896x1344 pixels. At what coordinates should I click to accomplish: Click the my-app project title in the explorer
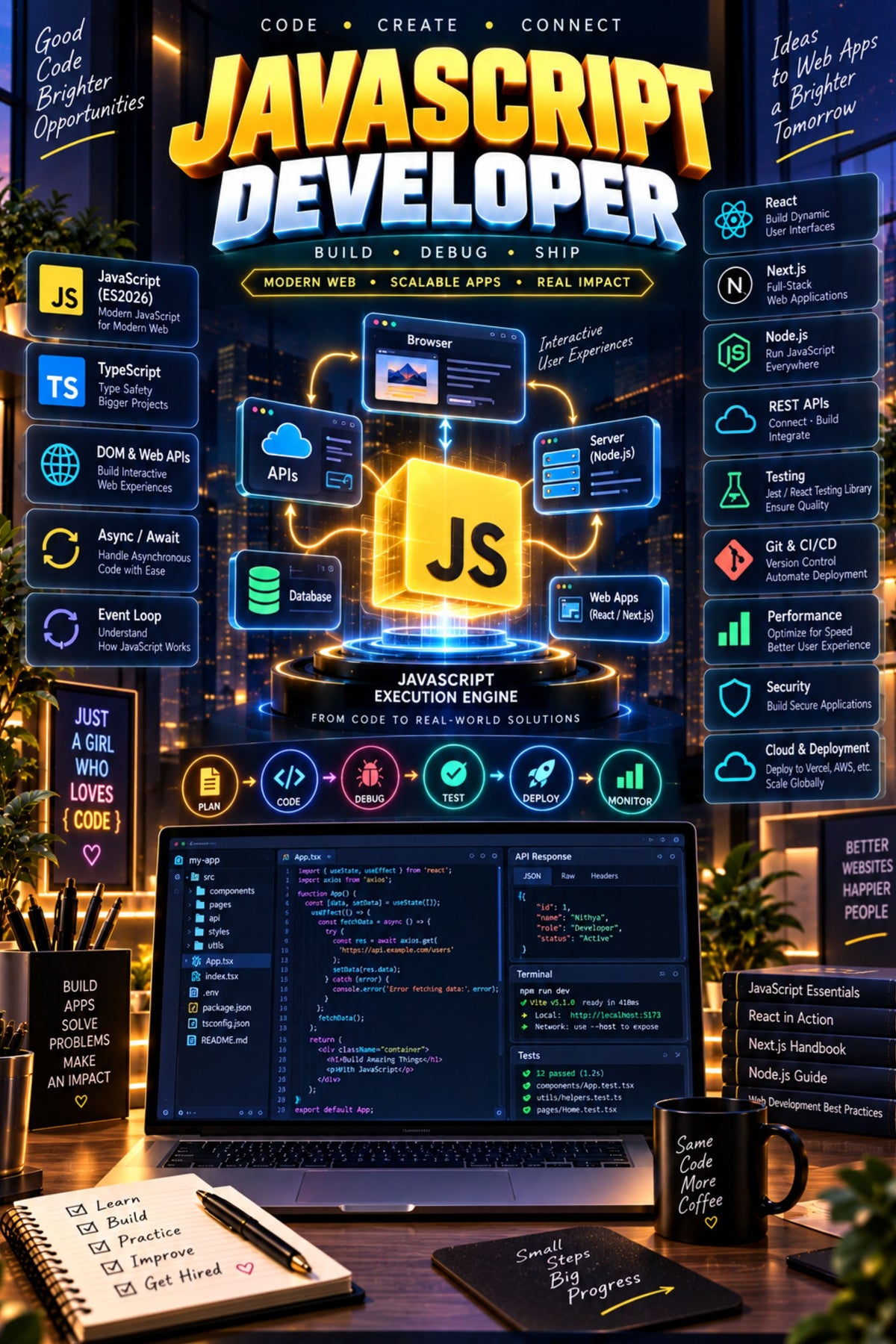[204, 860]
